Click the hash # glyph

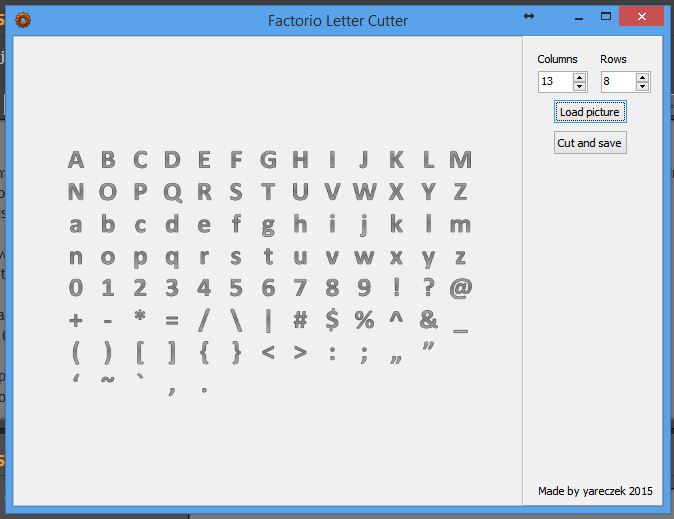click(300, 320)
